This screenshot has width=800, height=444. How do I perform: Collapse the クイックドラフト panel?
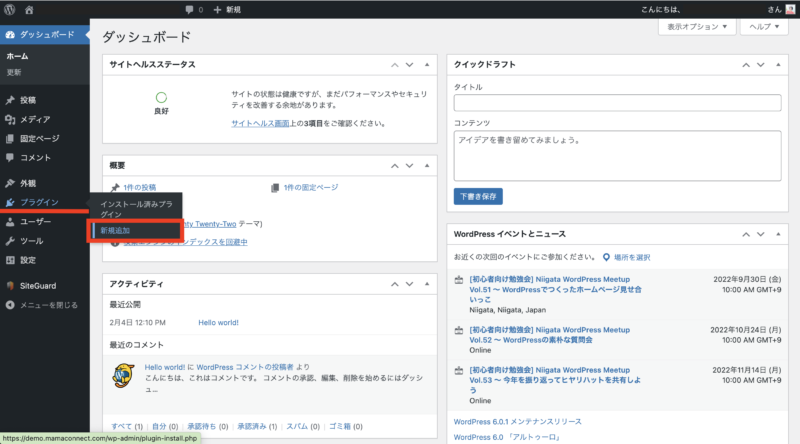tap(778, 65)
